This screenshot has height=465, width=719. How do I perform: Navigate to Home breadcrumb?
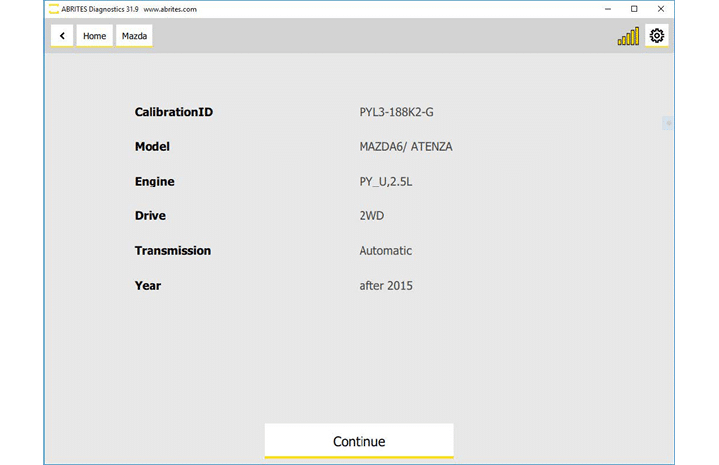tap(94, 36)
